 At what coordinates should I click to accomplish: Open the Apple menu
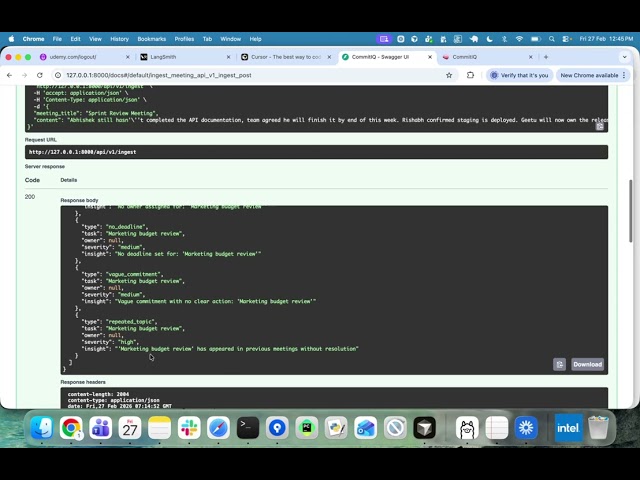click(x=11, y=39)
